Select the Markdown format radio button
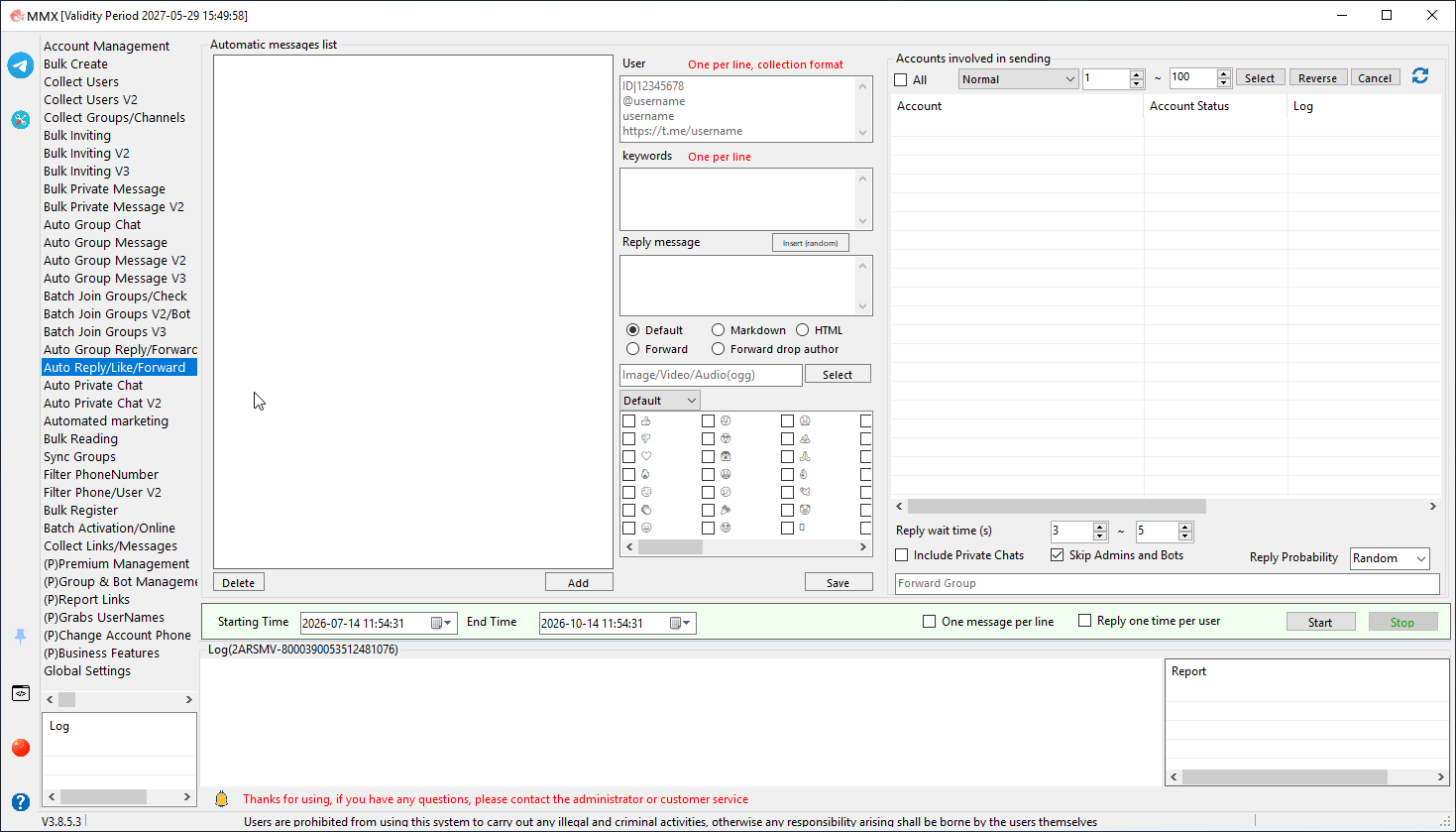1456x832 pixels. tap(718, 330)
